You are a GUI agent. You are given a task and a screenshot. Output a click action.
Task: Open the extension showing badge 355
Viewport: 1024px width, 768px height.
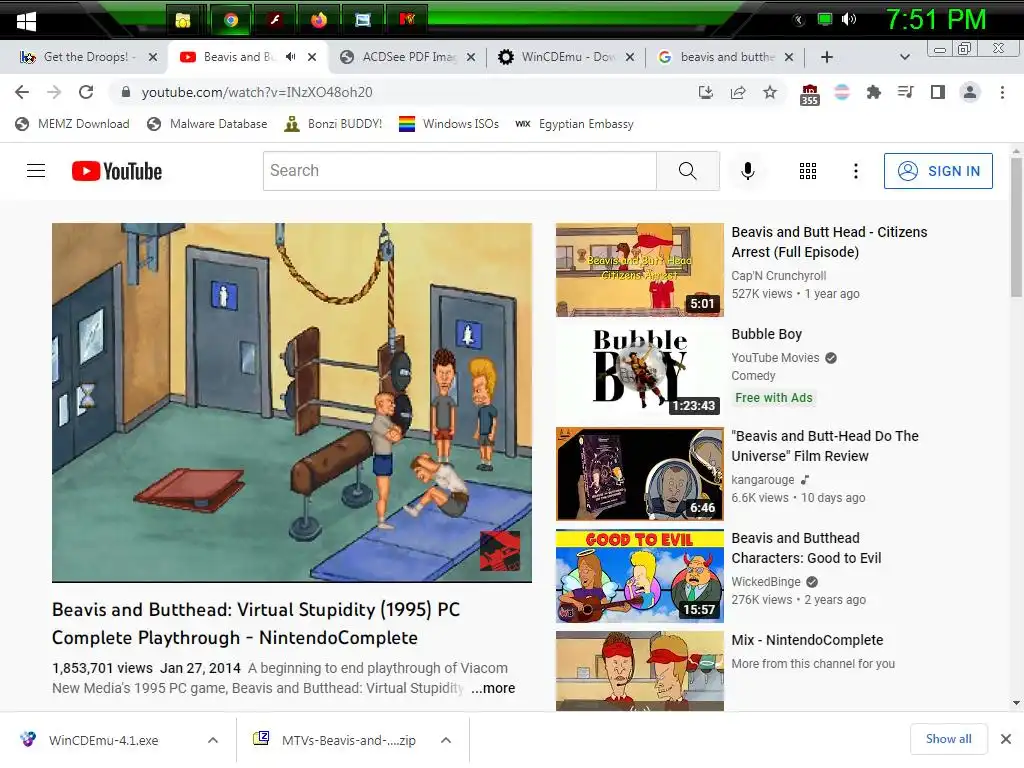tap(810, 94)
